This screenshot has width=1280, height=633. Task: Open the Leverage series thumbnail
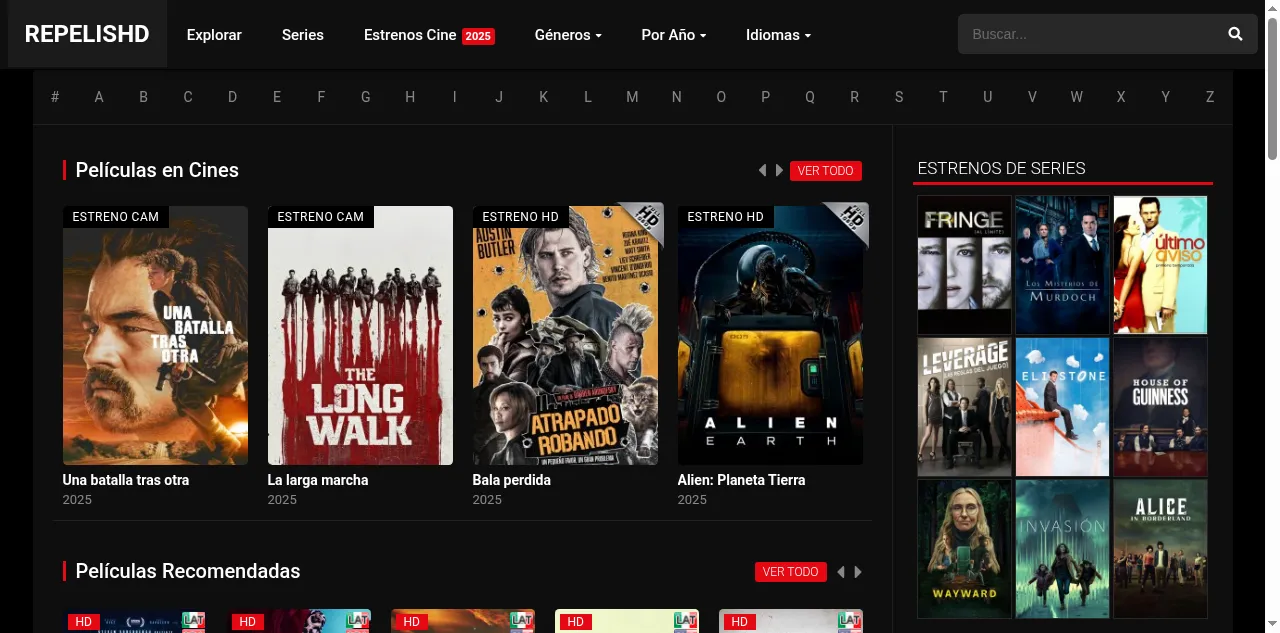[x=964, y=407]
